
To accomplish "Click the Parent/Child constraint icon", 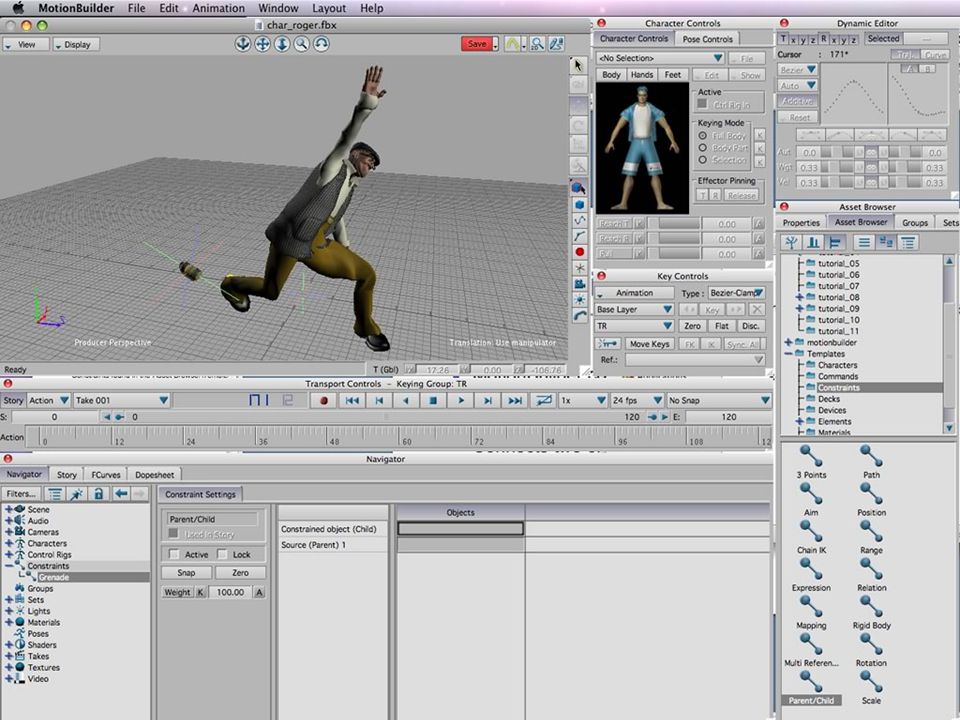I will (811, 681).
